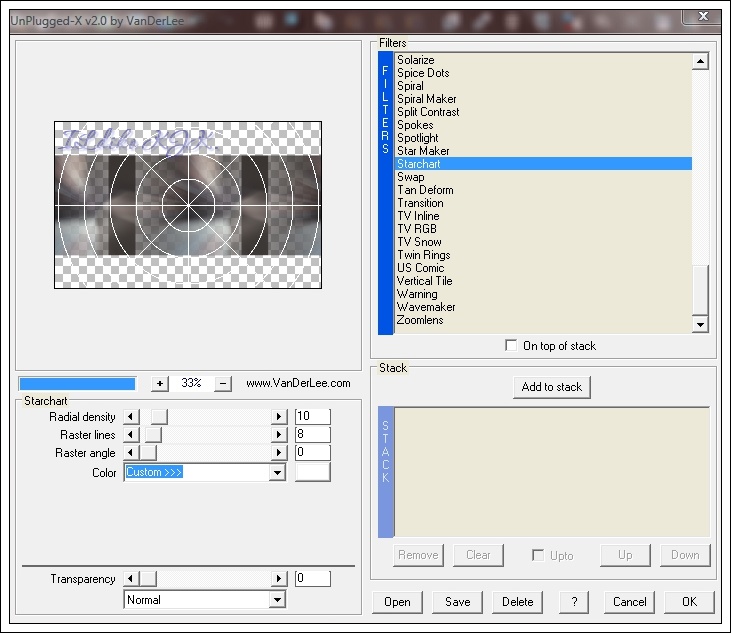The height and width of the screenshot is (633, 731).
Task: Click the minus zoom-out button
Action: (223, 383)
